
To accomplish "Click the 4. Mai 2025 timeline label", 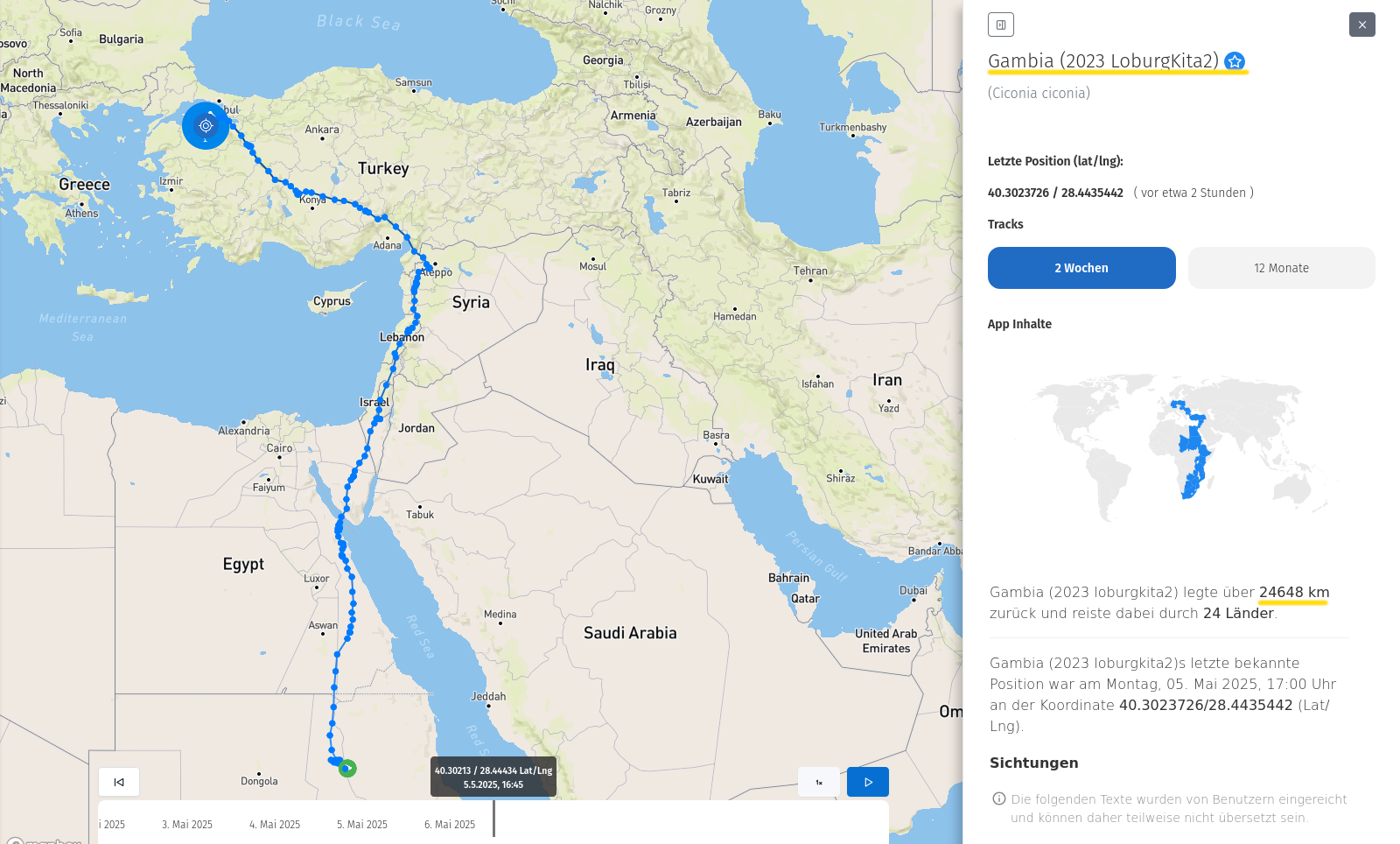I will (x=275, y=825).
